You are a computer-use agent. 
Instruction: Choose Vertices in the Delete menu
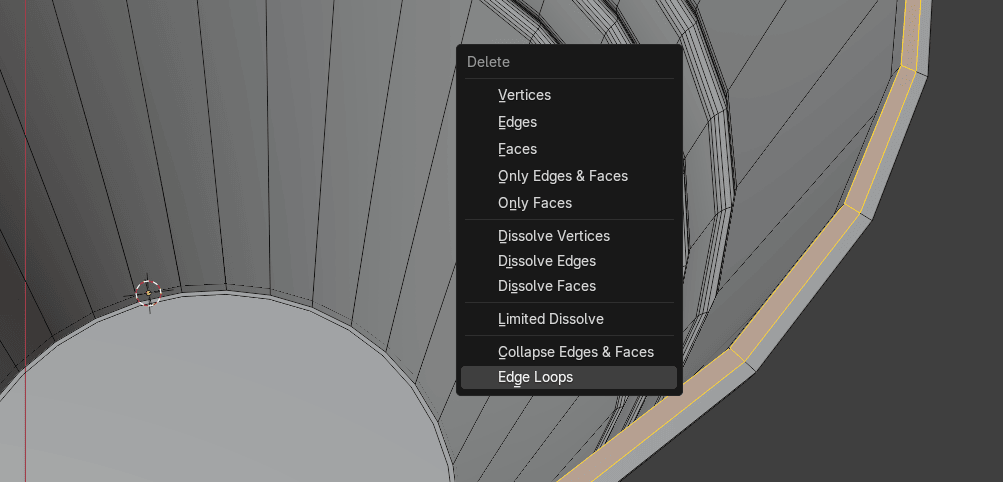pyautogui.click(x=524, y=95)
